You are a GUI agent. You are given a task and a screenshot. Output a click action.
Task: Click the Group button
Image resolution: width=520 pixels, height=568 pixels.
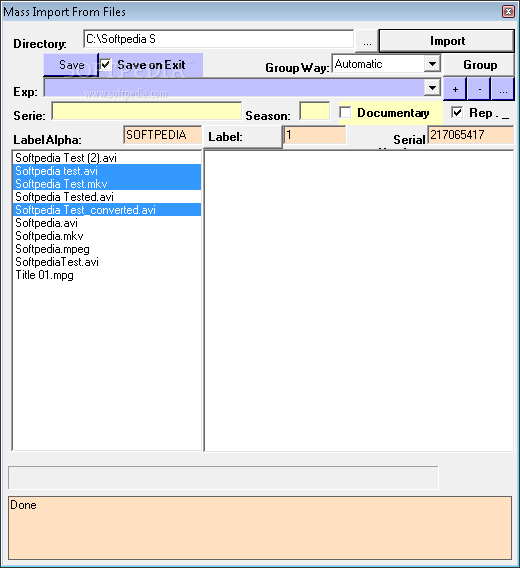pyautogui.click(x=479, y=65)
